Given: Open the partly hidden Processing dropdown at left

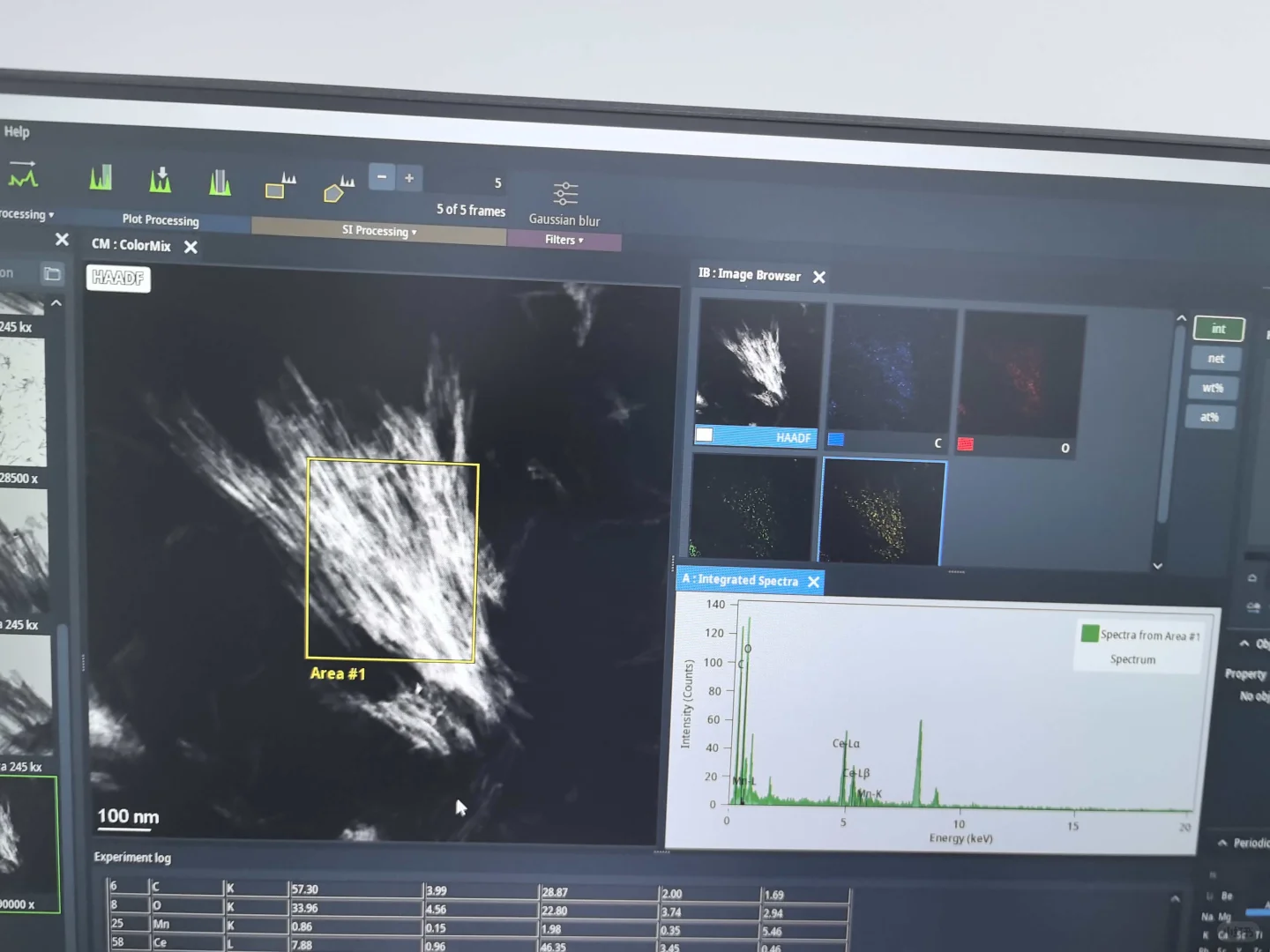Looking at the screenshot, I should click(x=26, y=214).
